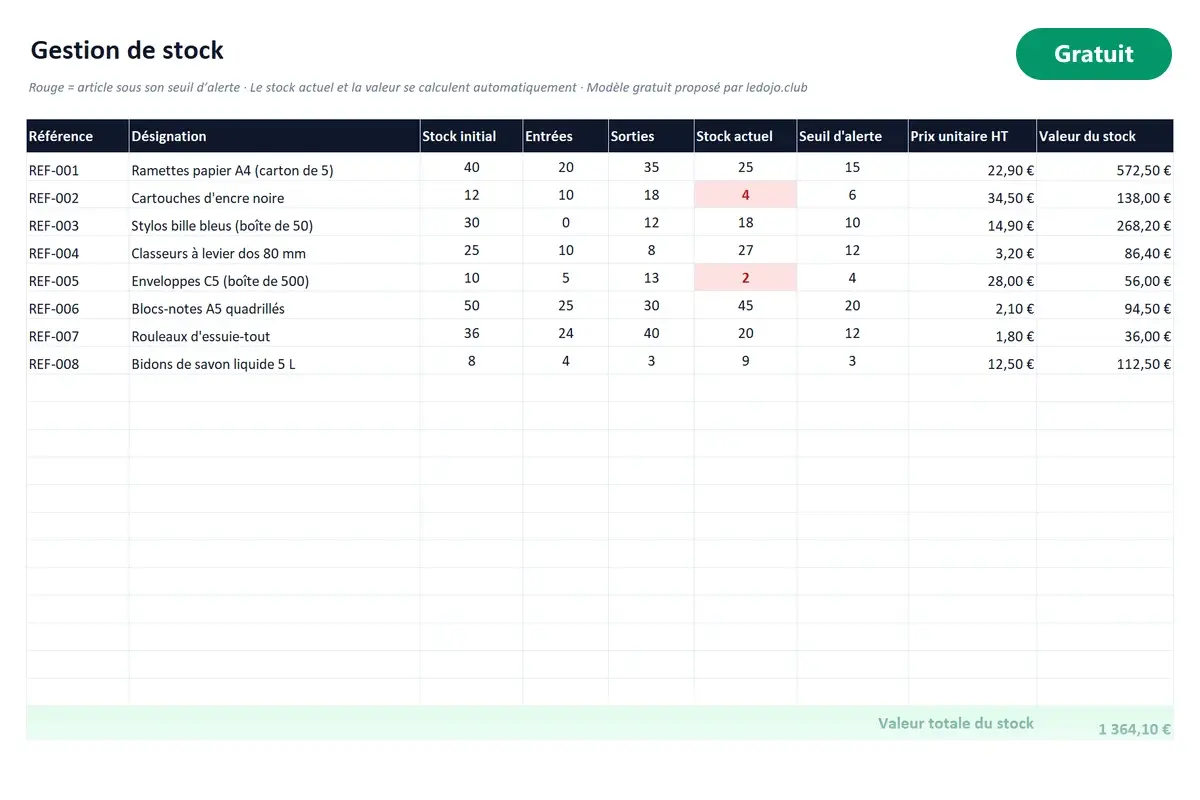
Task: Select the Désignation column header
Action: click(x=275, y=136)
